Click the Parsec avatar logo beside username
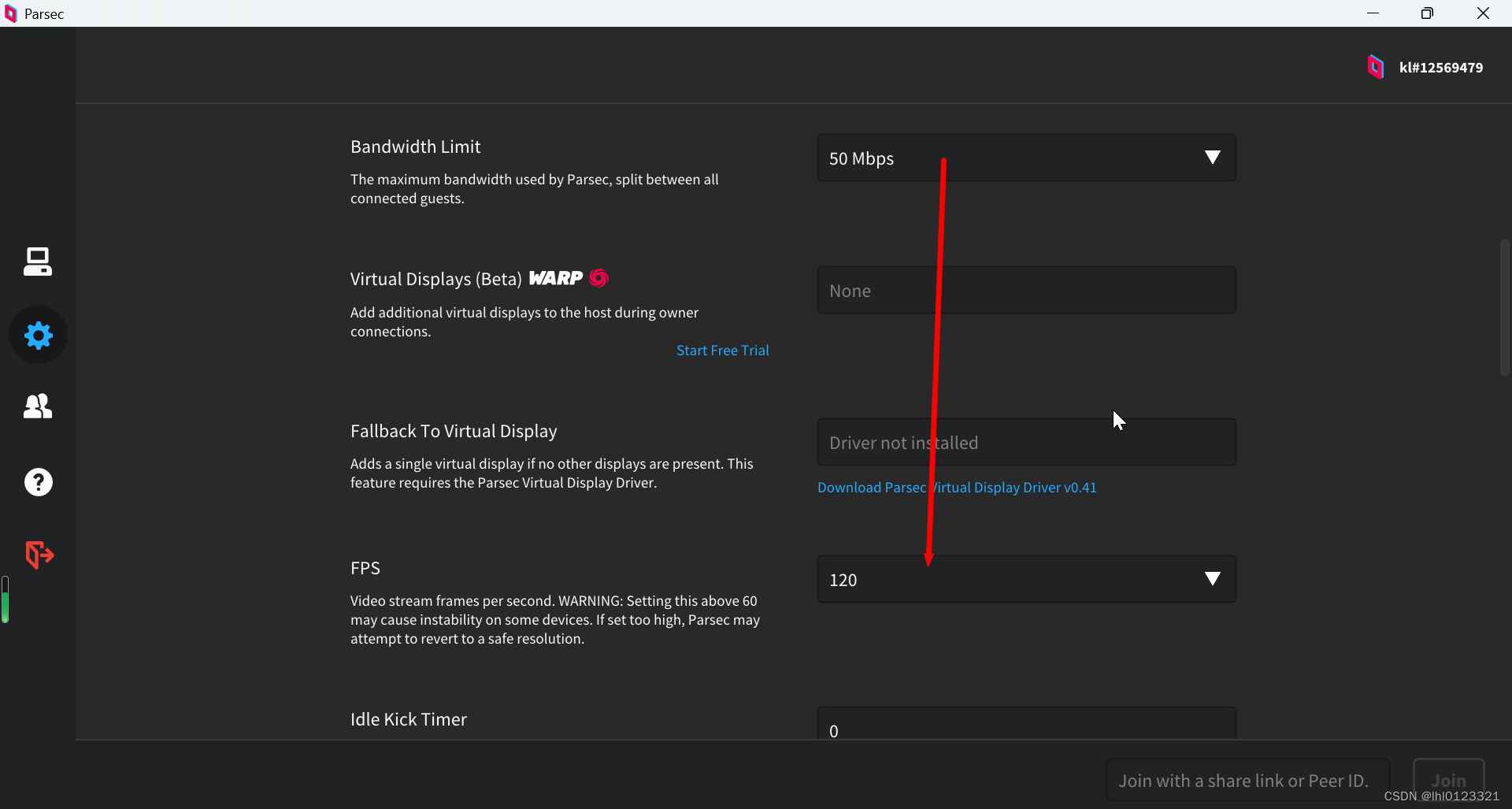 tap(1376, 67)
